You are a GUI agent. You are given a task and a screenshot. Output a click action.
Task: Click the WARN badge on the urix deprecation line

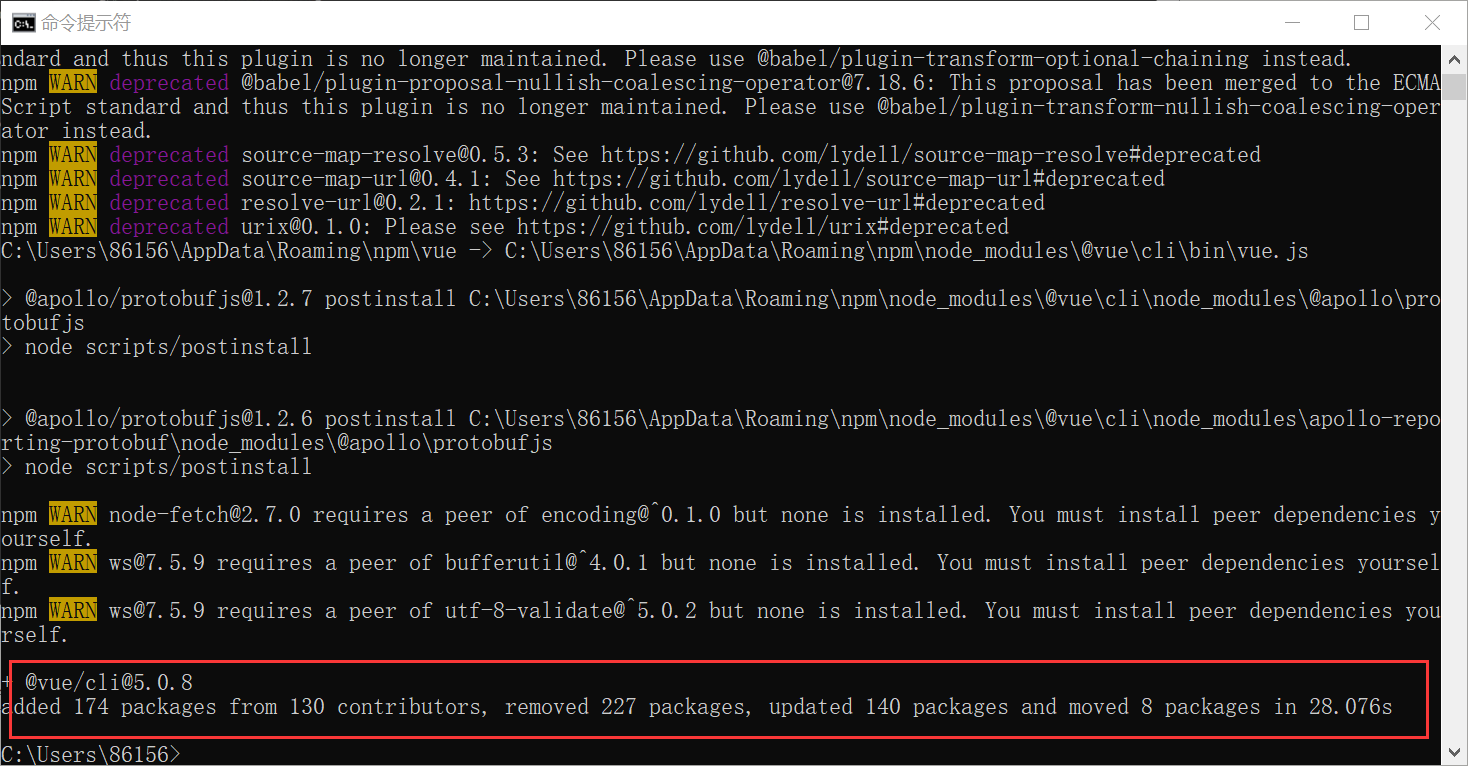71,226
